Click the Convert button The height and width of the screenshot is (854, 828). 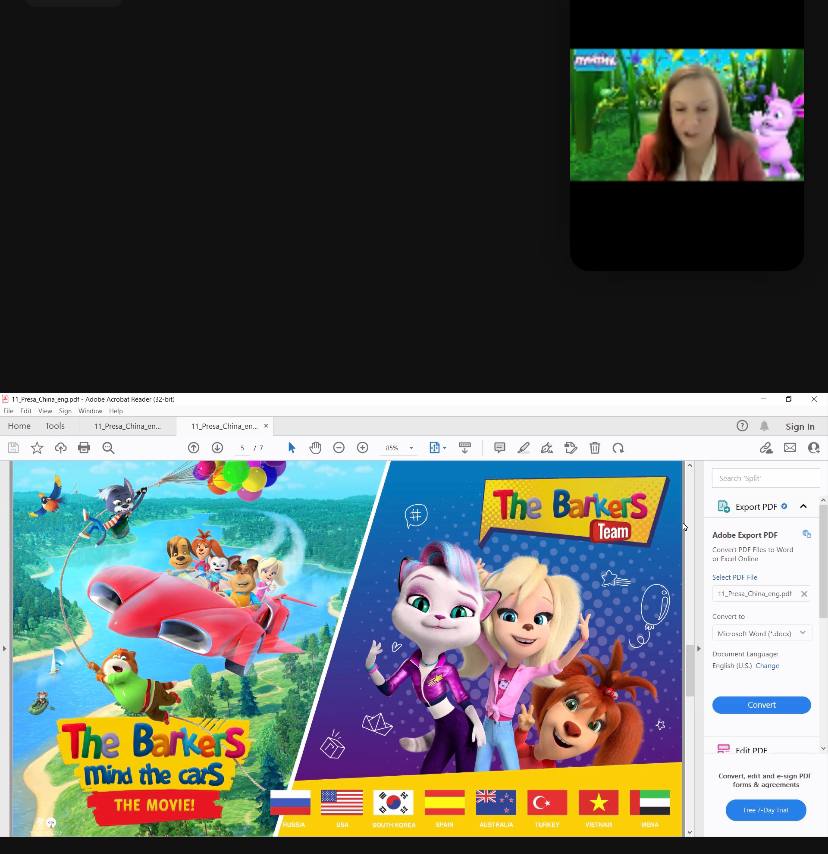762,705
